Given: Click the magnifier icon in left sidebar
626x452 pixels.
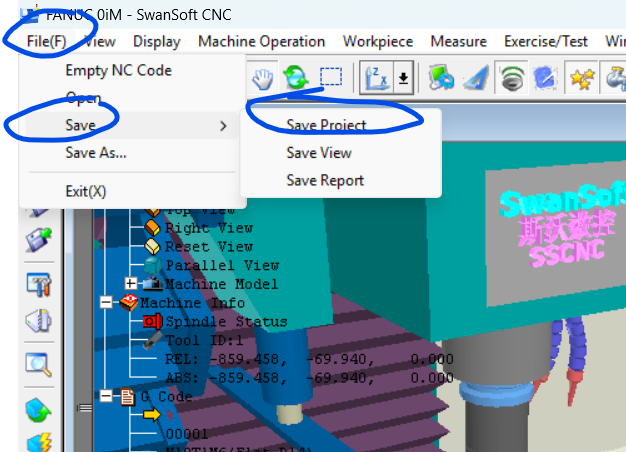Looking at the screenshot, I should point(38,363).
